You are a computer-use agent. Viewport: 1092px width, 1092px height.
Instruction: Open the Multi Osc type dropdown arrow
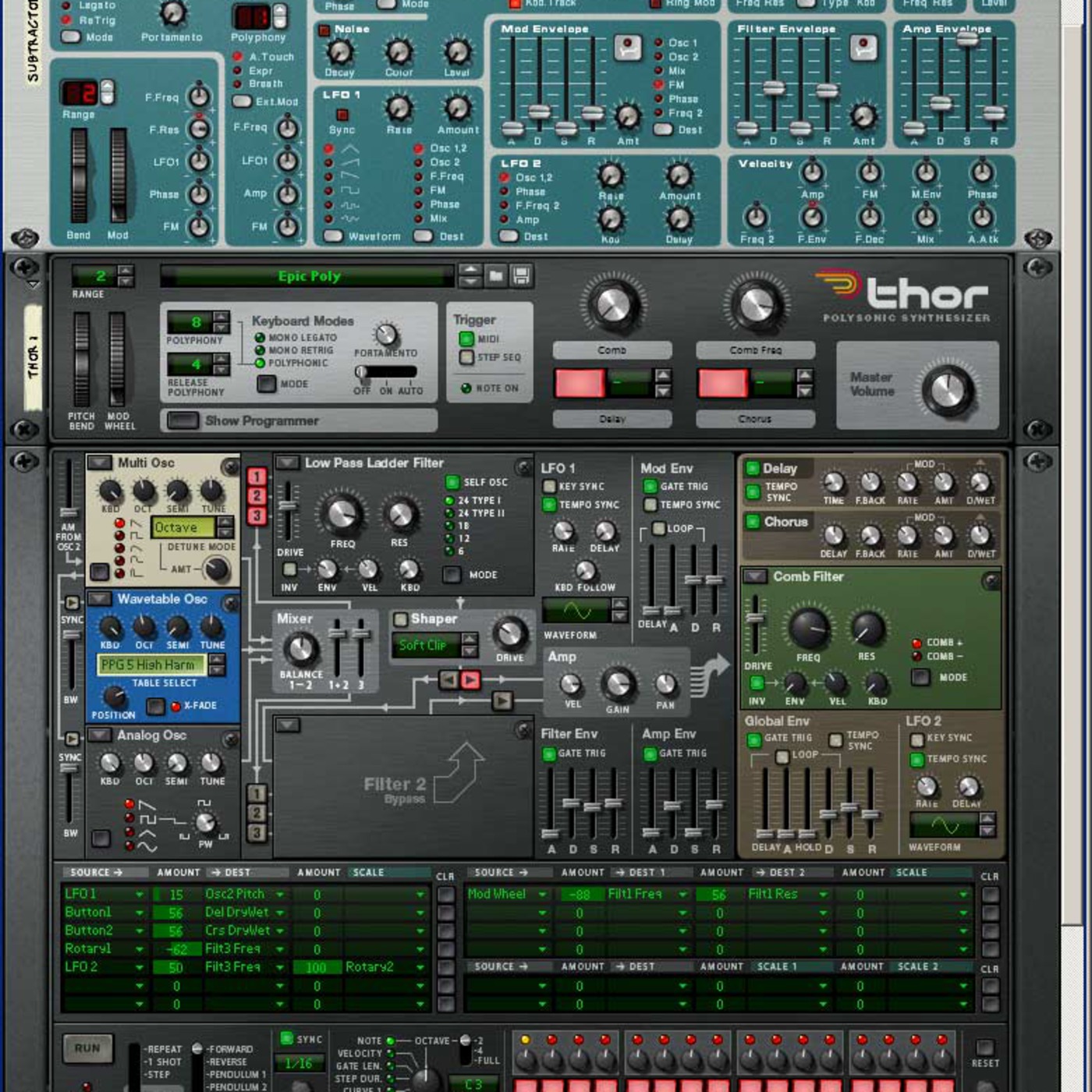[99, 463]
